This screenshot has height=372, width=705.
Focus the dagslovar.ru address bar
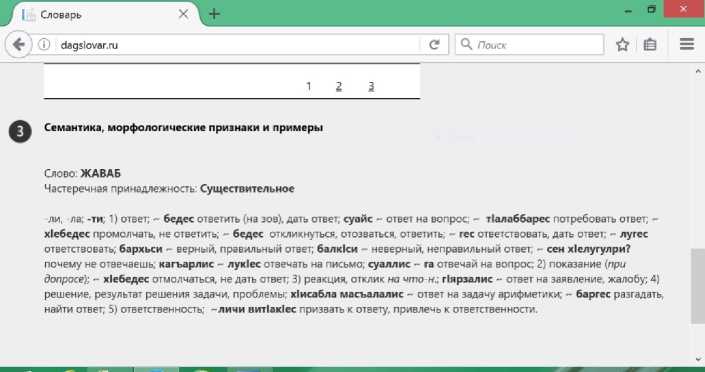238,45
